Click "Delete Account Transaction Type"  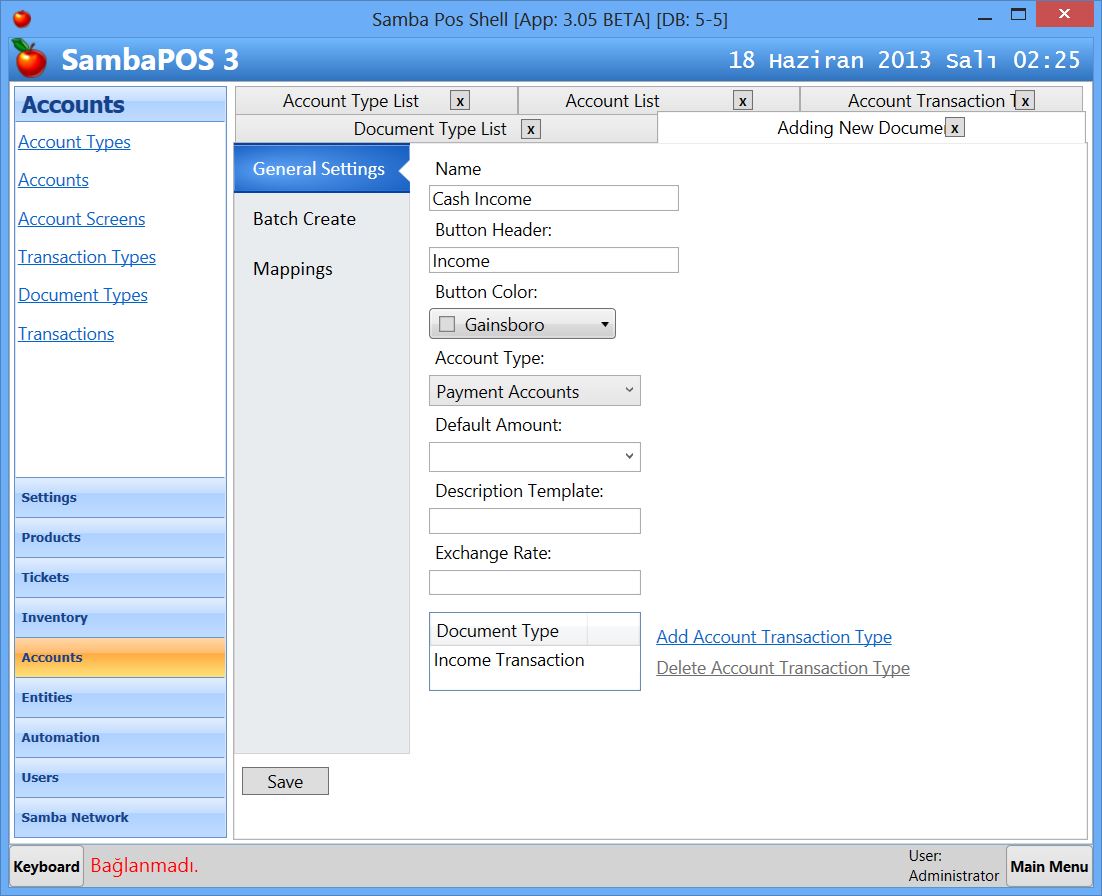click(782, 668)
